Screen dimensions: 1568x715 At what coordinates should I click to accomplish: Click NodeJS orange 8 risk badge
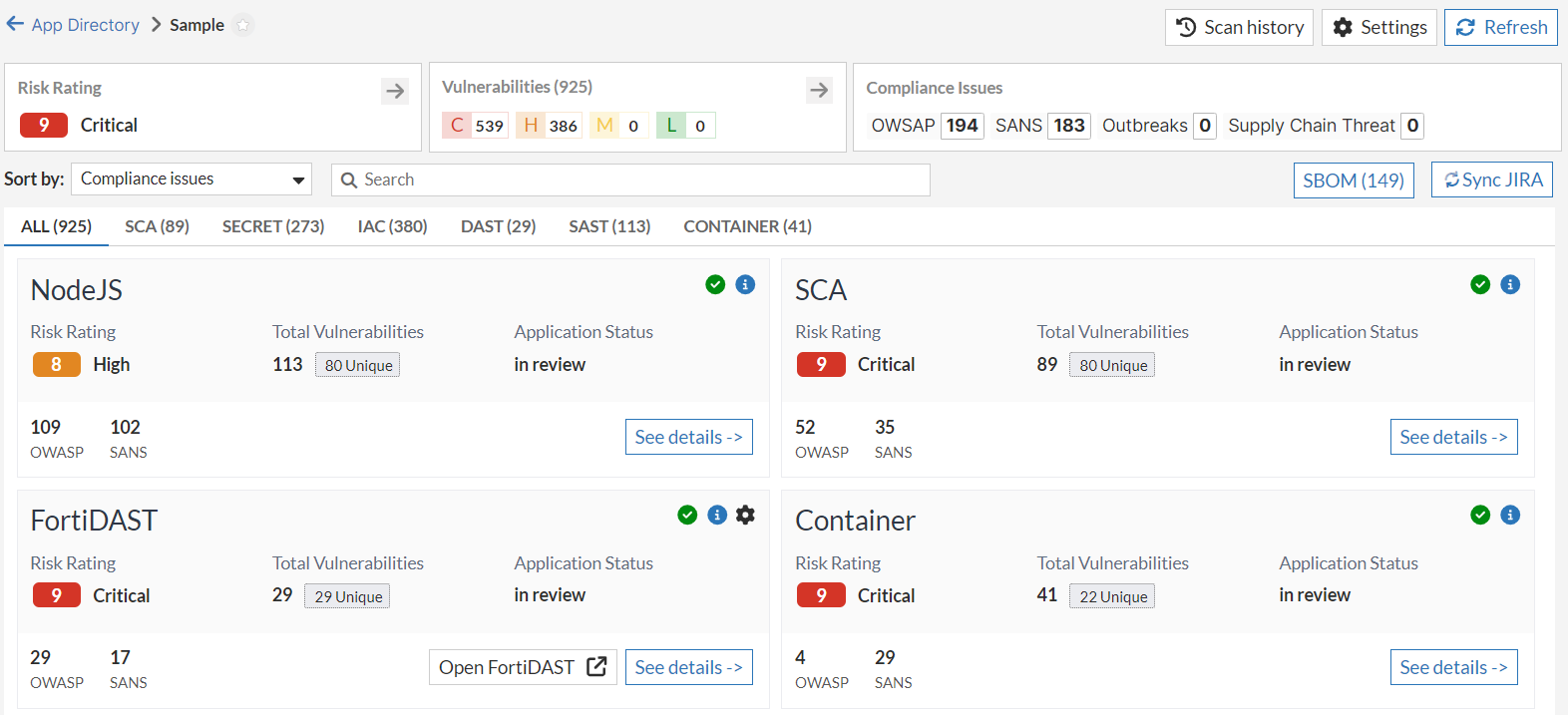(x=57, y=365)
